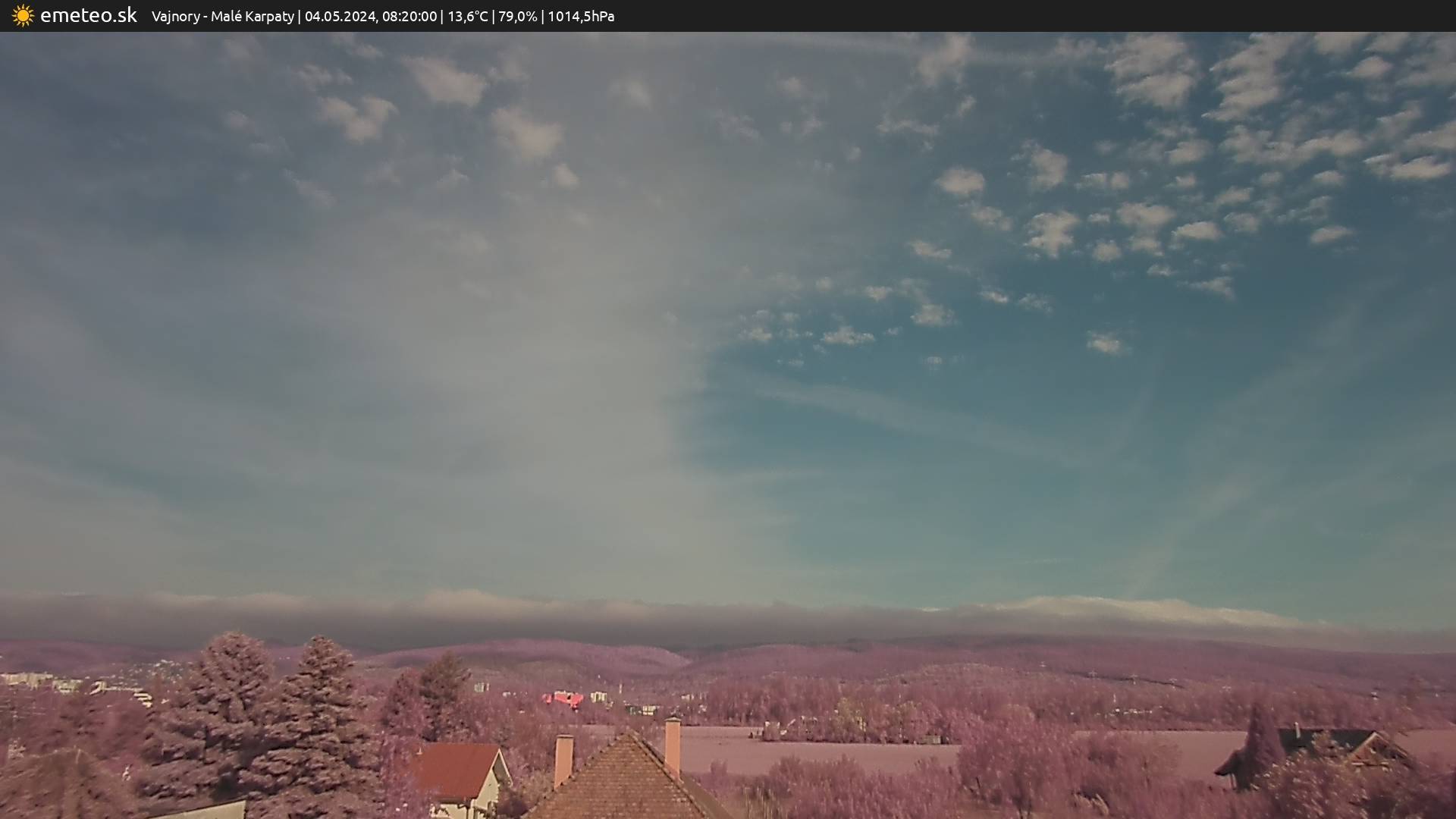Click the sun logo icon
This screenshot has width=1456, height=819.
pos(23,16)
